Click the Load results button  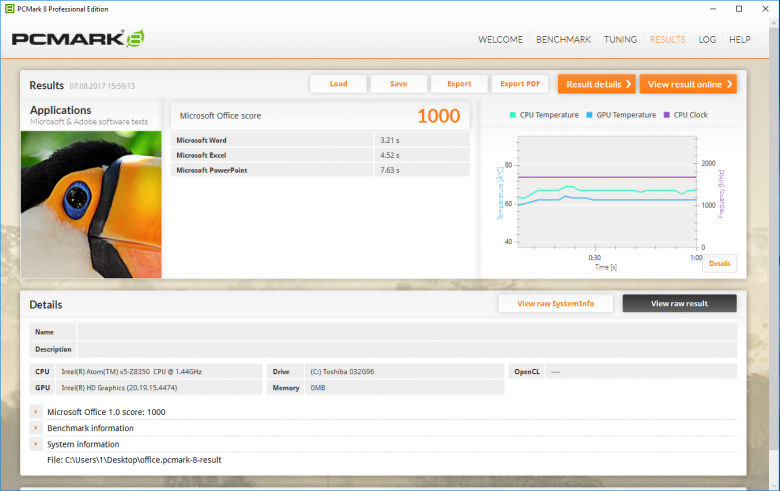(x=338, y=84)
